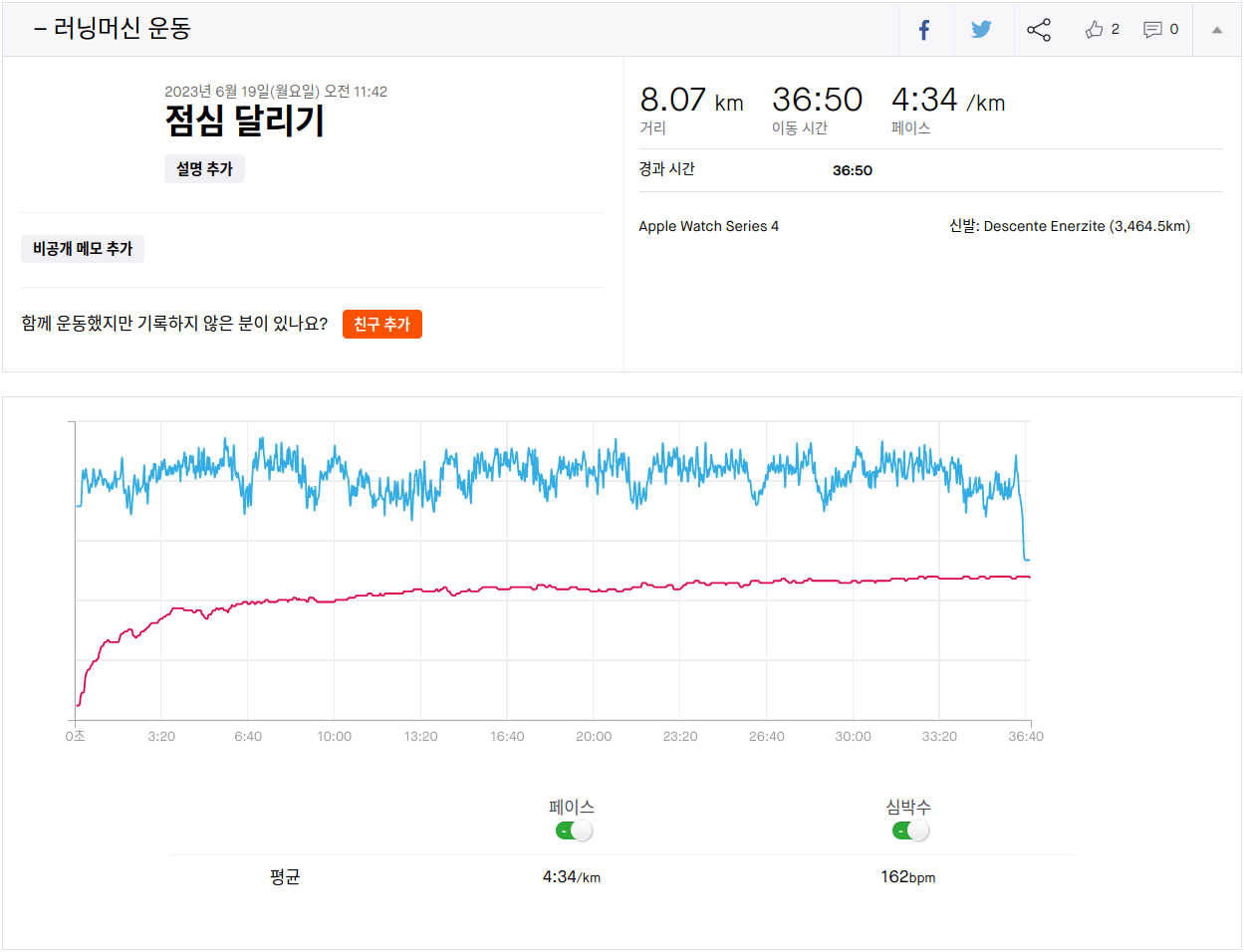The image size is (1244, 952).
Task: Click the Descente Enerzite shoe text
Action: (x=1070, y=226)
